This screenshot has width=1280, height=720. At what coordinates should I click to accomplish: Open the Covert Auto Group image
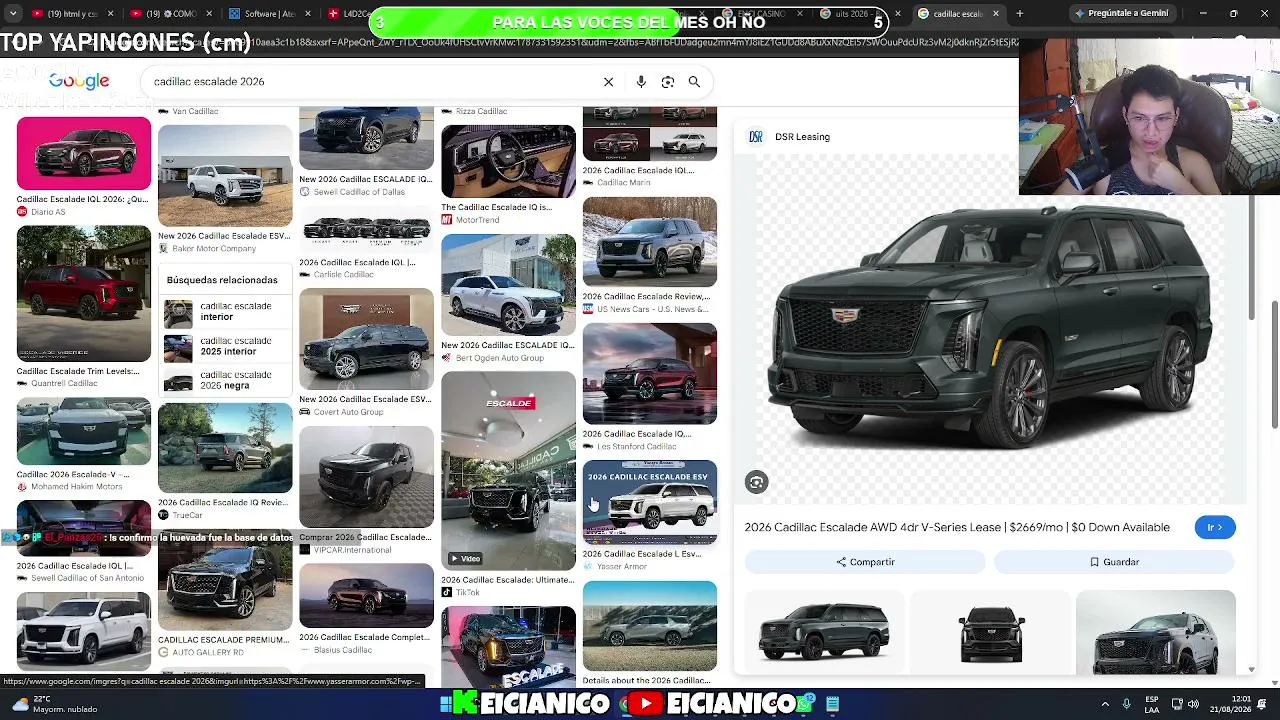pos(366,339)
